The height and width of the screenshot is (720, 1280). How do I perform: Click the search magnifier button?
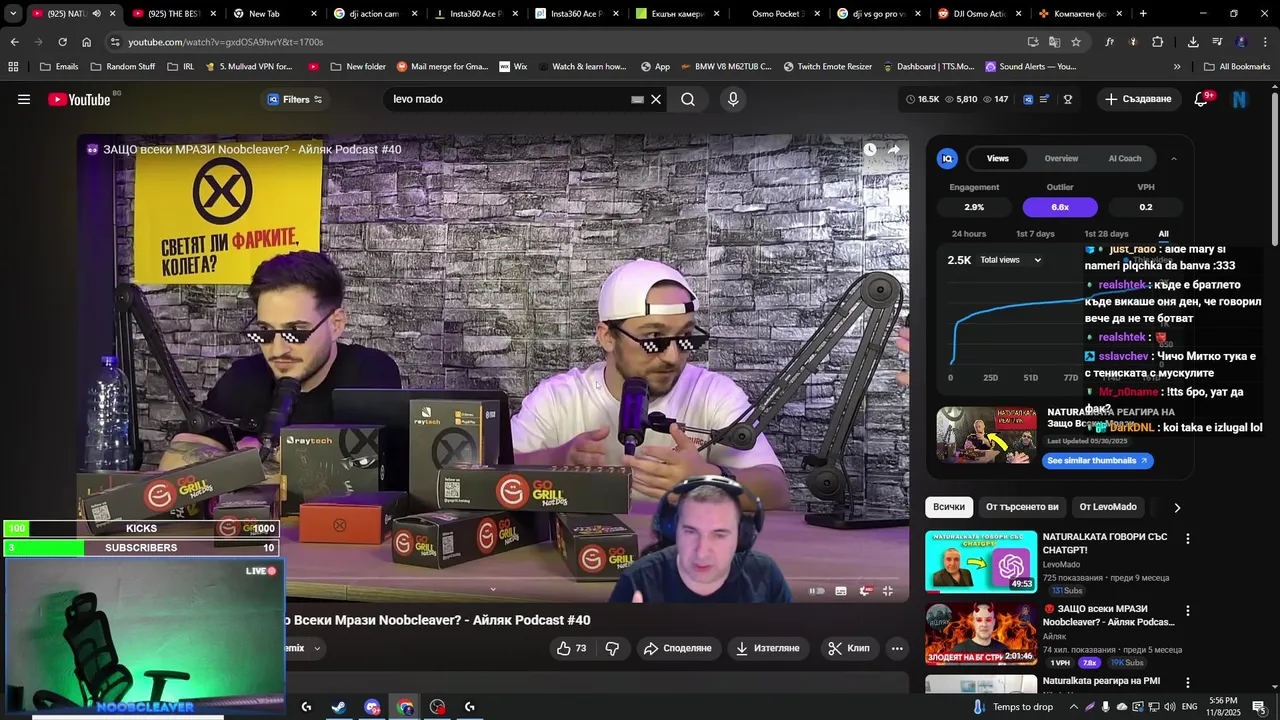pyautogui.click(x=688, y=99)
